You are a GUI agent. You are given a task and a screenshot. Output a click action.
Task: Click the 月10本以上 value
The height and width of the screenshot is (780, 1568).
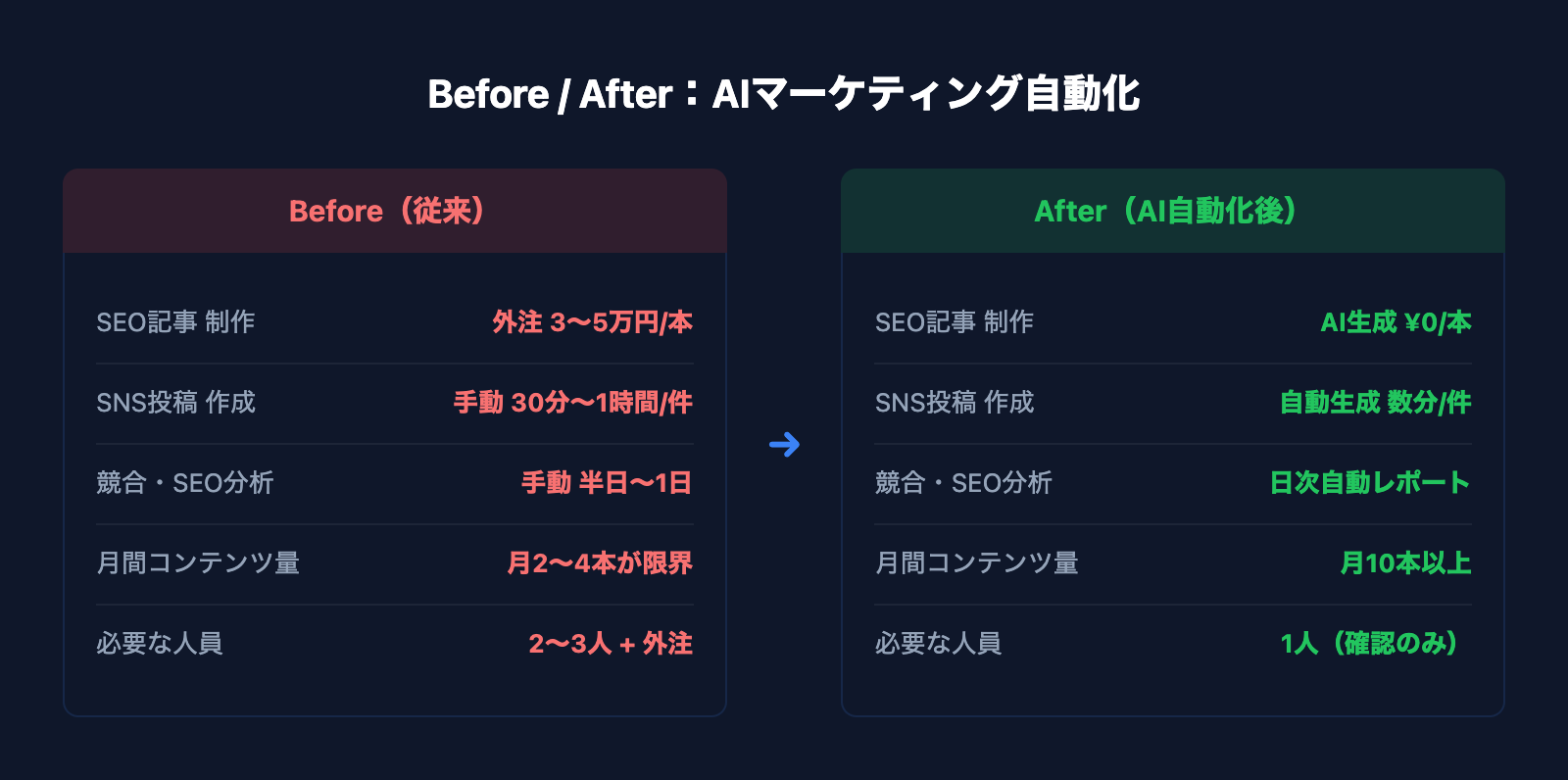(x=1405, y=563)
